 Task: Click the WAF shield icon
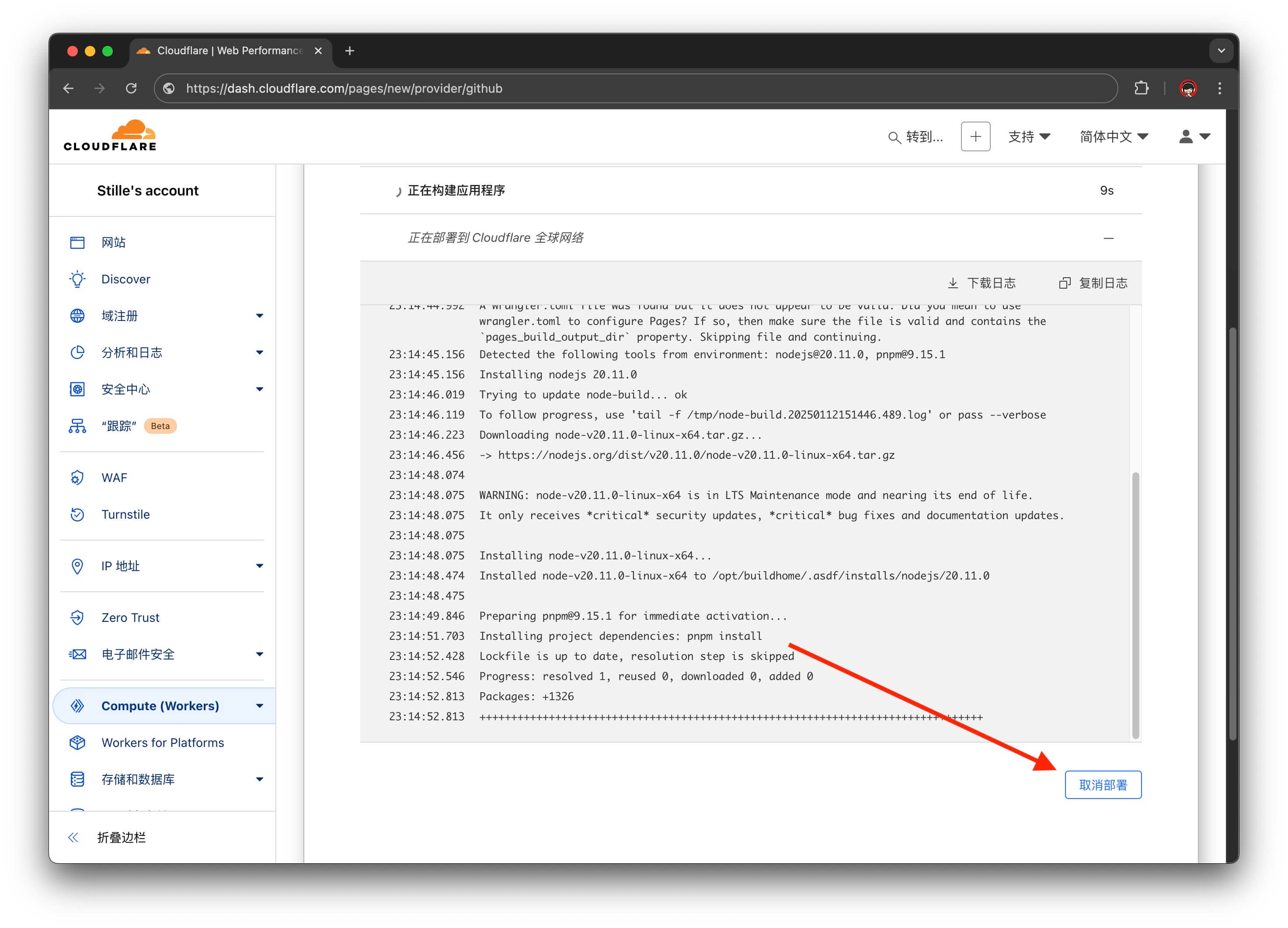[77, 478]
